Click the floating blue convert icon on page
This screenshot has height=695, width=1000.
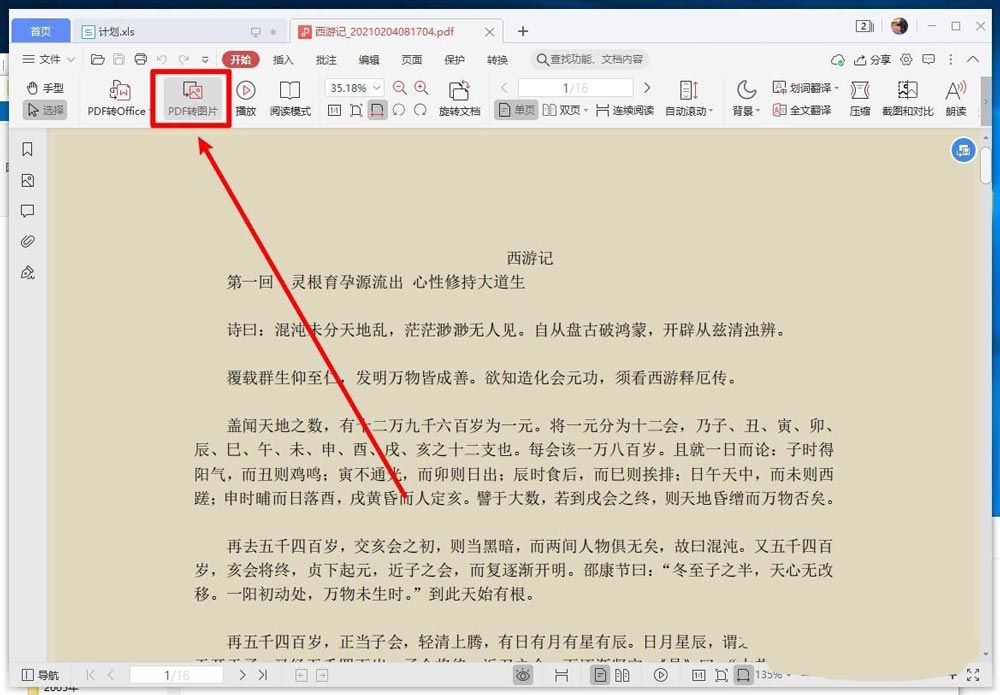coord(963,150)
